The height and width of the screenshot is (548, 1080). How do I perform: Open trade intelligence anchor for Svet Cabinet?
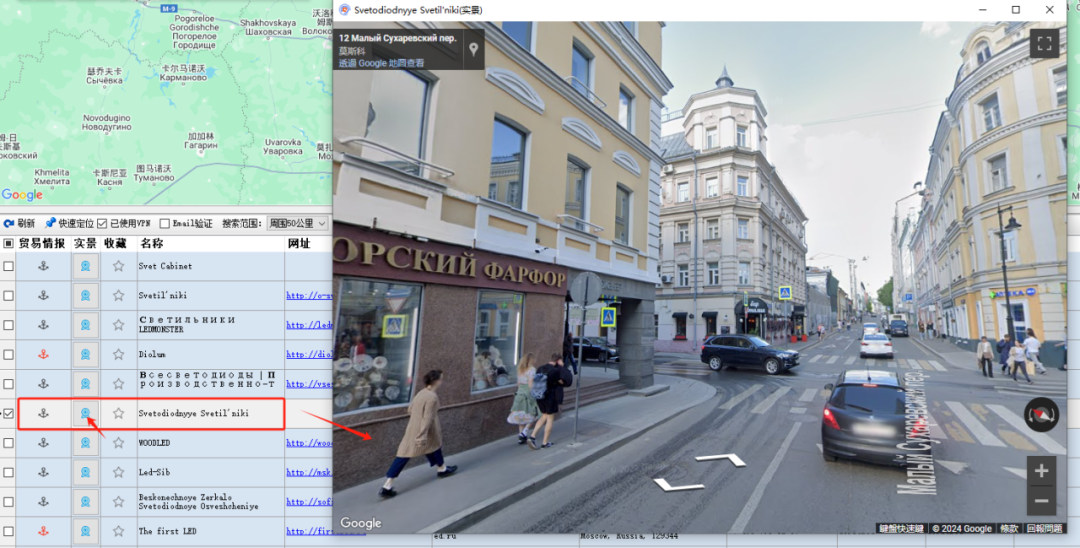[43, 266]
